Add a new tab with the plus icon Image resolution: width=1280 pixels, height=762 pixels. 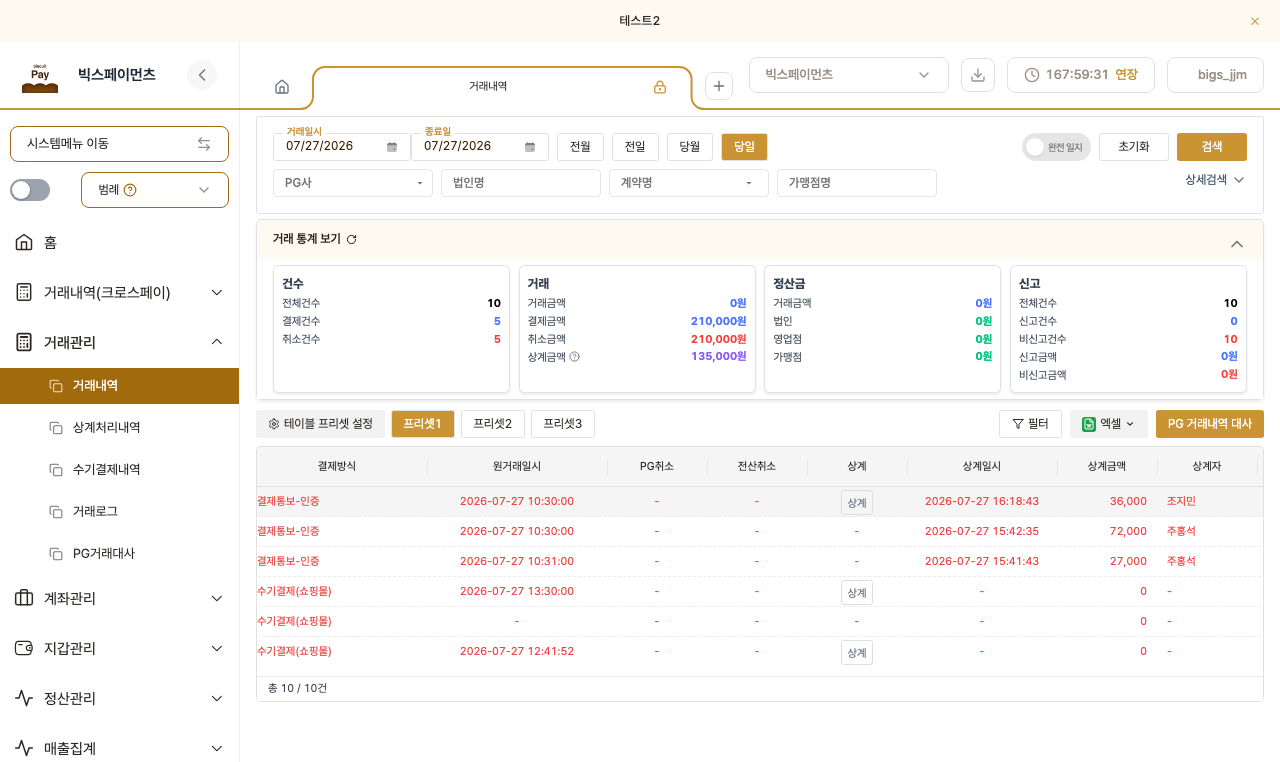point(719,86)
